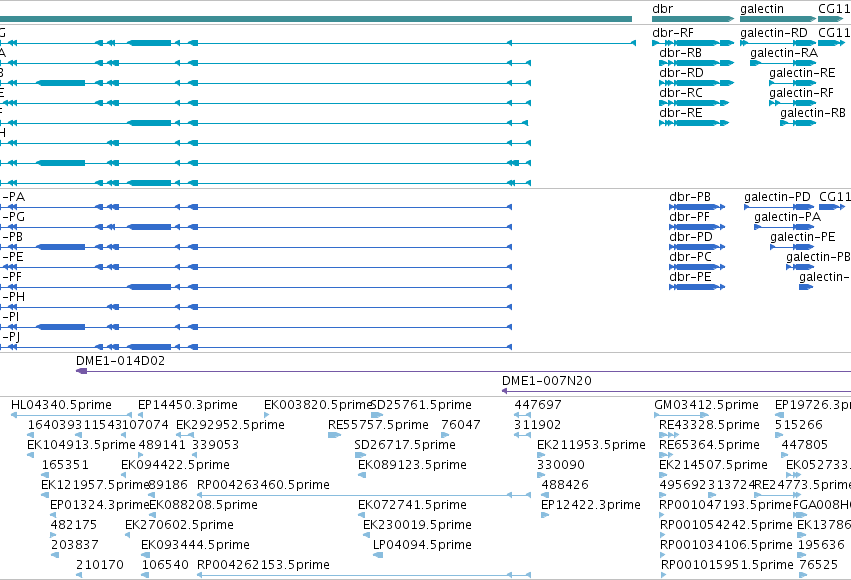Image resolution: width=851 pixels, height=580 pixels.
Task: Select EST SD26717.5prime
Action: pyautogui.click(x=405, y=445)
